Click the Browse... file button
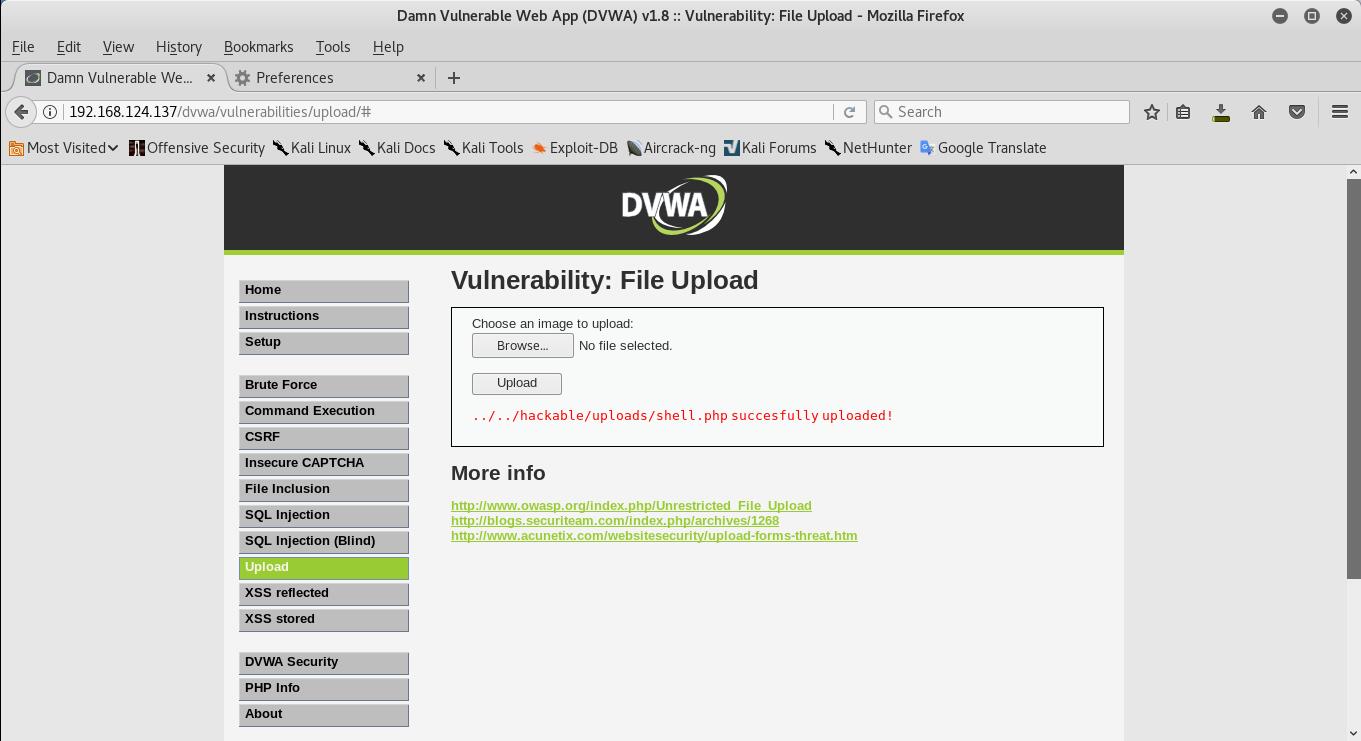Image resolution: width=1361 pixels, height=741 pixels. click(x=523, y=346)
